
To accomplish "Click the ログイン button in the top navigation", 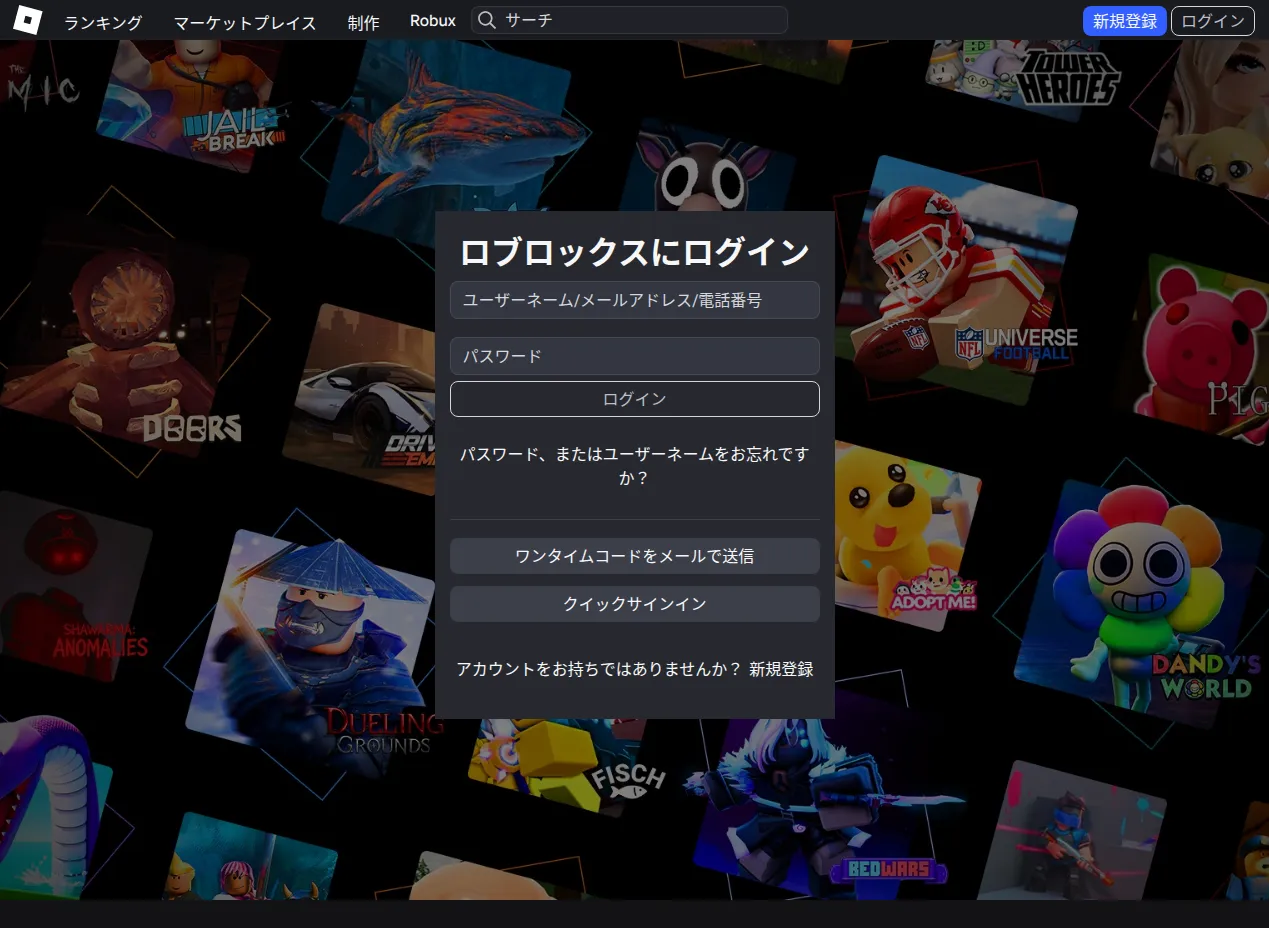I will (1212, 21).
